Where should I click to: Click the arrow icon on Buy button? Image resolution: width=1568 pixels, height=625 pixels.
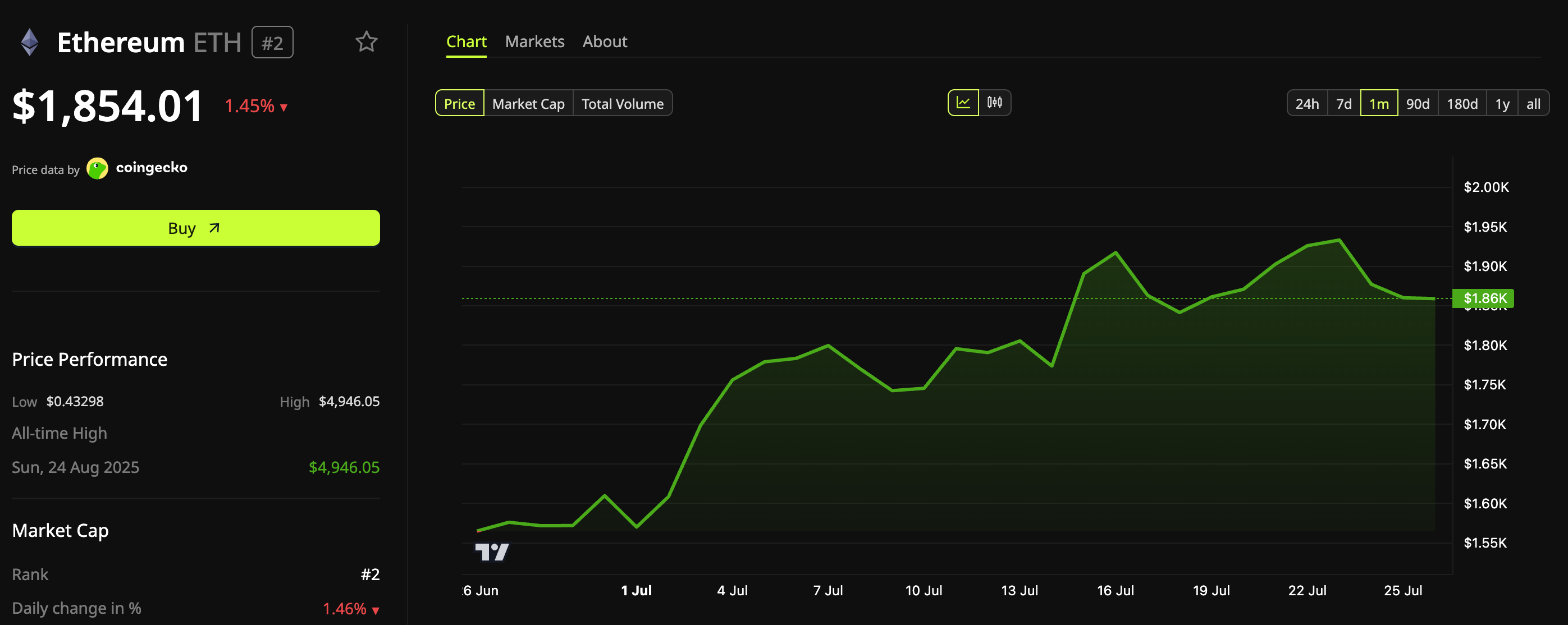coord(214,228)
